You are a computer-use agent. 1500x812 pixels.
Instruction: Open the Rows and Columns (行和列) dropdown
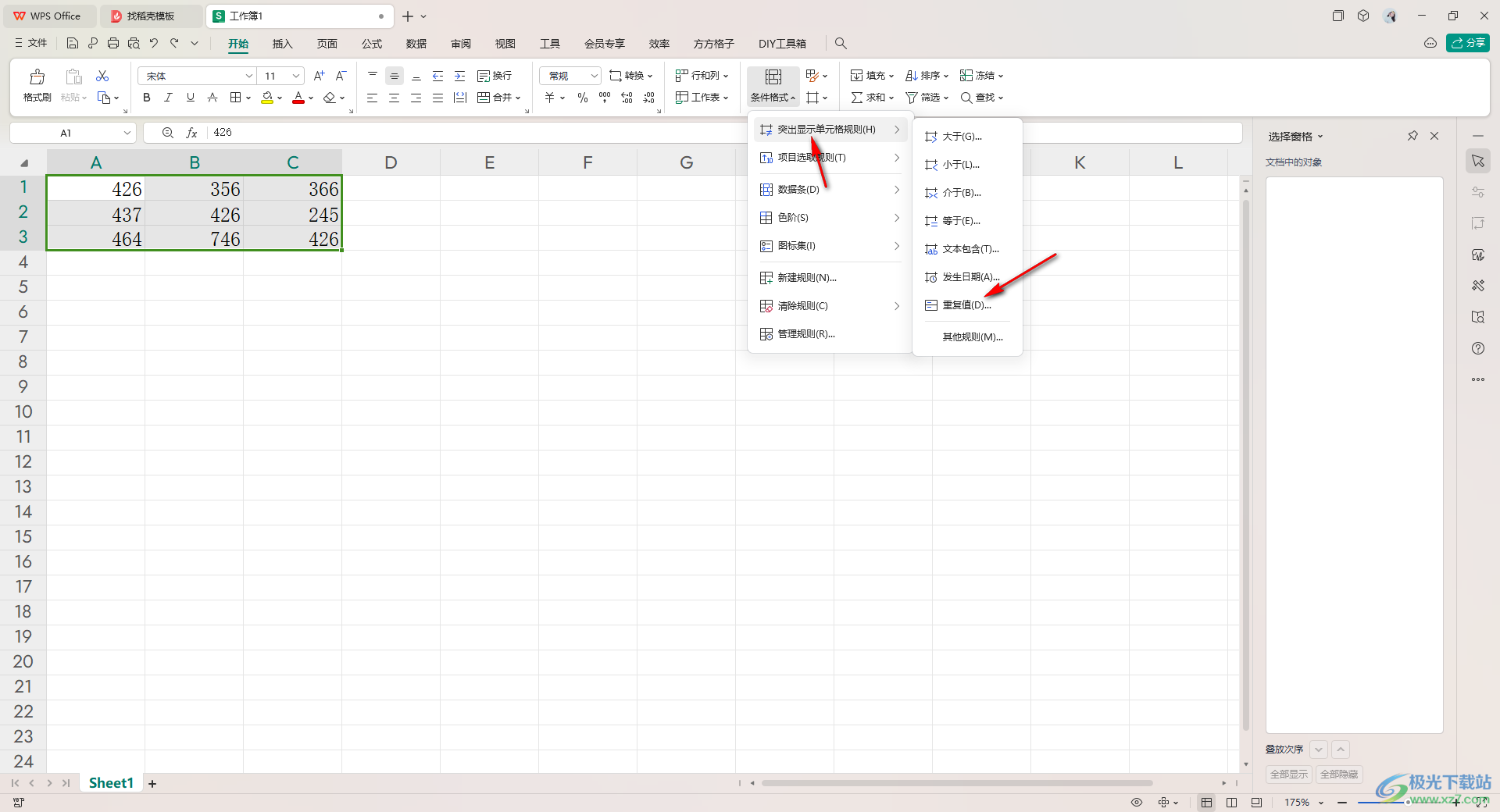702,76
